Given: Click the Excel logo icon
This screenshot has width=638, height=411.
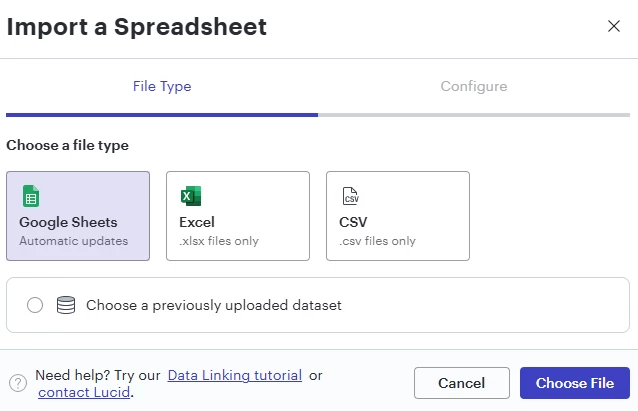Looking at the screenshot, I should point(191,196).
